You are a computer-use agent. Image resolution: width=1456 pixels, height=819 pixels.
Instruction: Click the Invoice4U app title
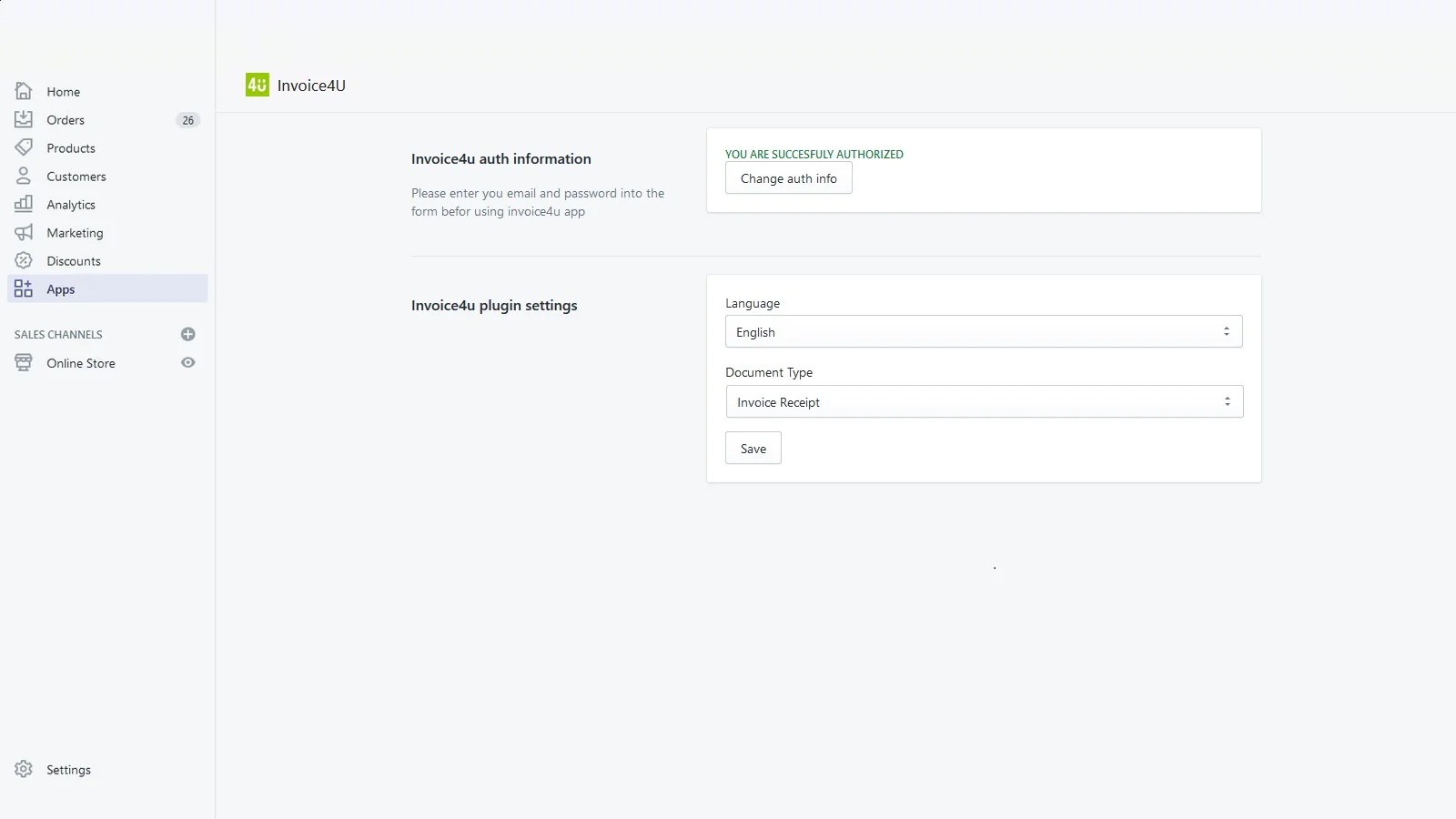click(x=311, y=86)
